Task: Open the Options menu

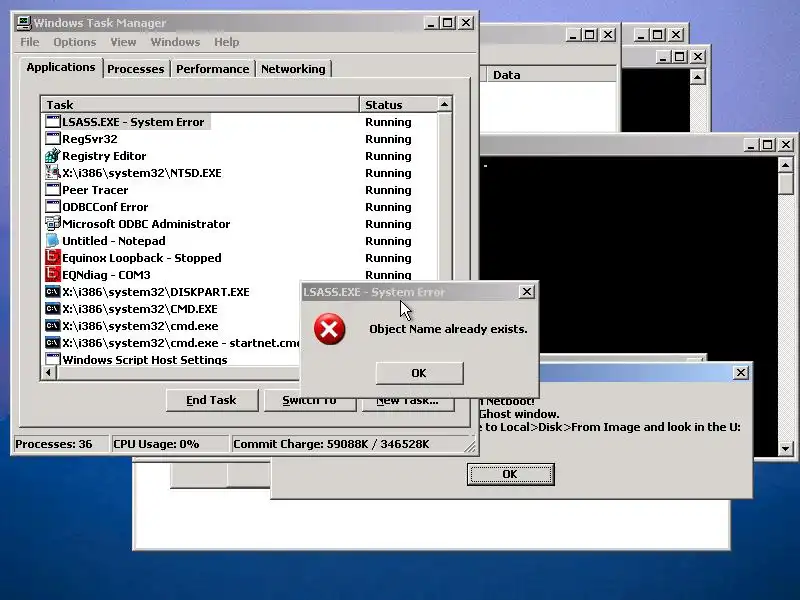Action: click(74, 42)
